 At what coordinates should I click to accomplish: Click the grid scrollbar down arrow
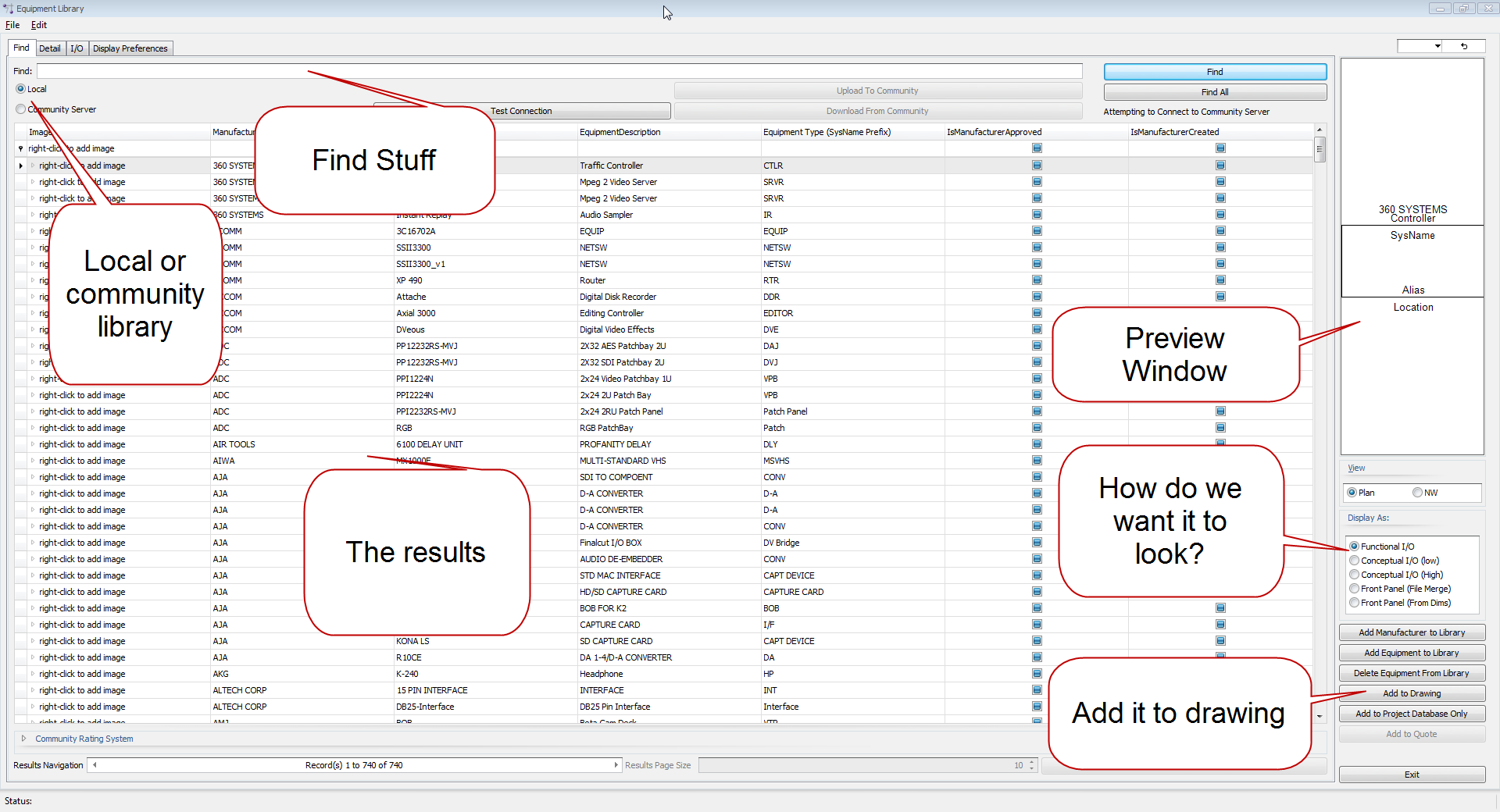coord(1320,716)
